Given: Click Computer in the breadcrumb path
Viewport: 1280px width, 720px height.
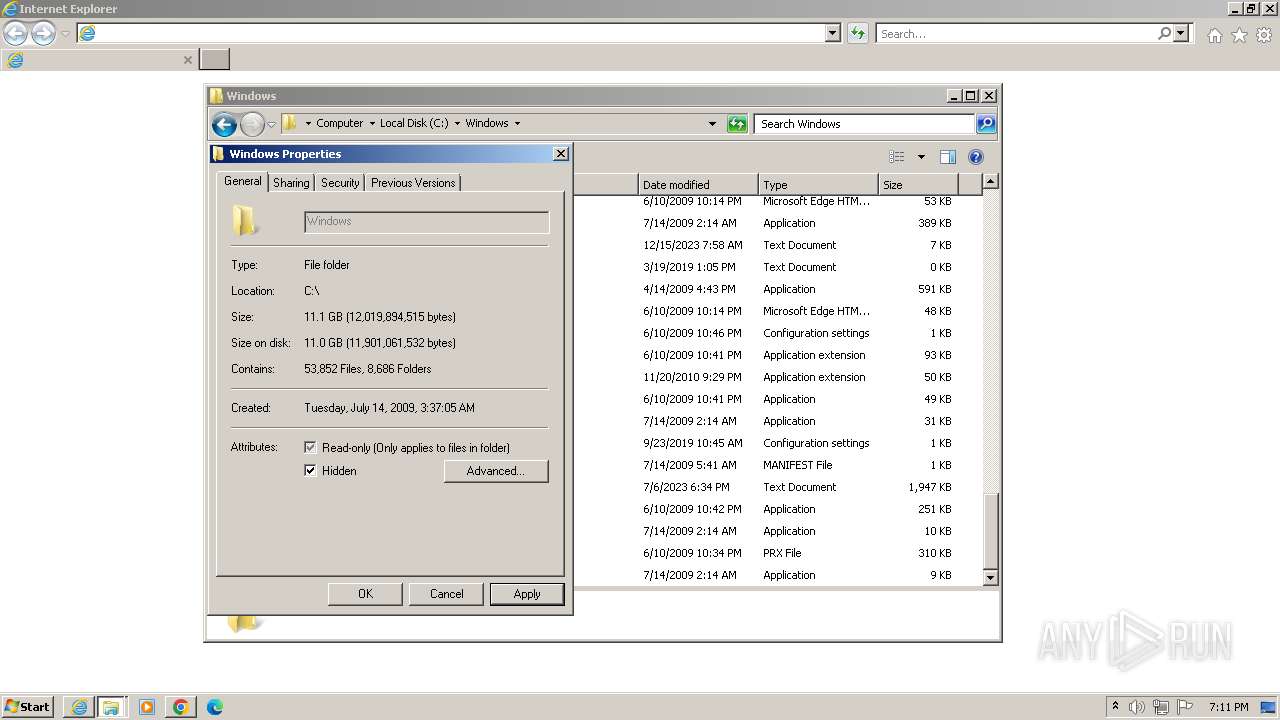Looking at the screenshot, I should (340, 124).
